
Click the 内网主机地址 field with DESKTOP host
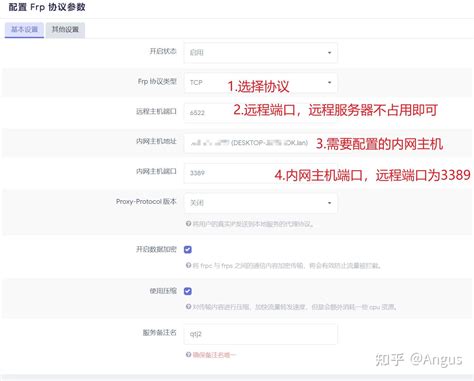[x=260, y=143]
